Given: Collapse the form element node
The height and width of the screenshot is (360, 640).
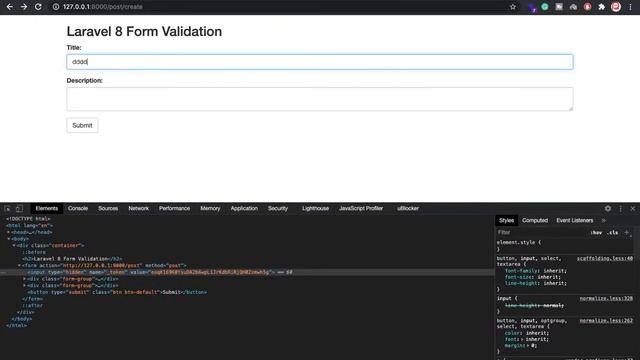Looking at the screenshot, I should click(x=19, y=266).
